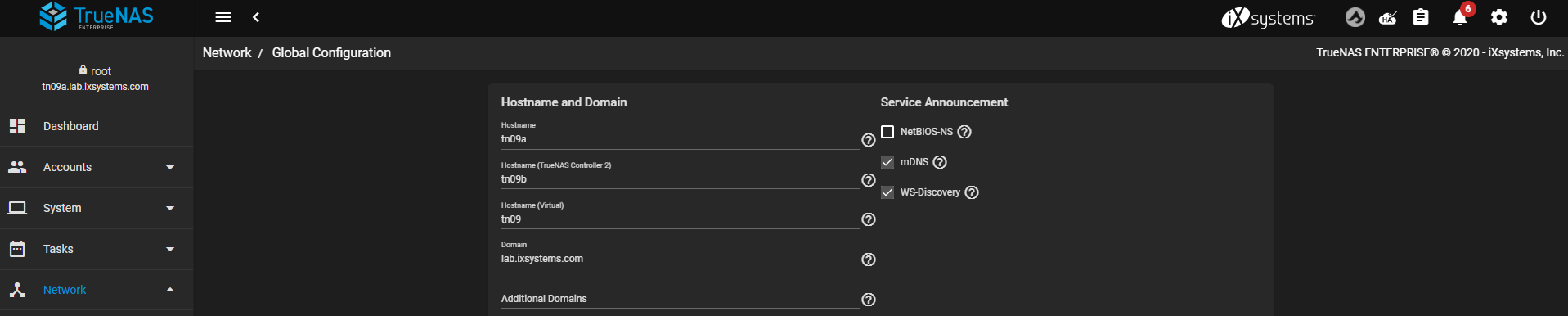
Task: Click the Domain field lab.ixsystems.com
Action: click(680, 259)
